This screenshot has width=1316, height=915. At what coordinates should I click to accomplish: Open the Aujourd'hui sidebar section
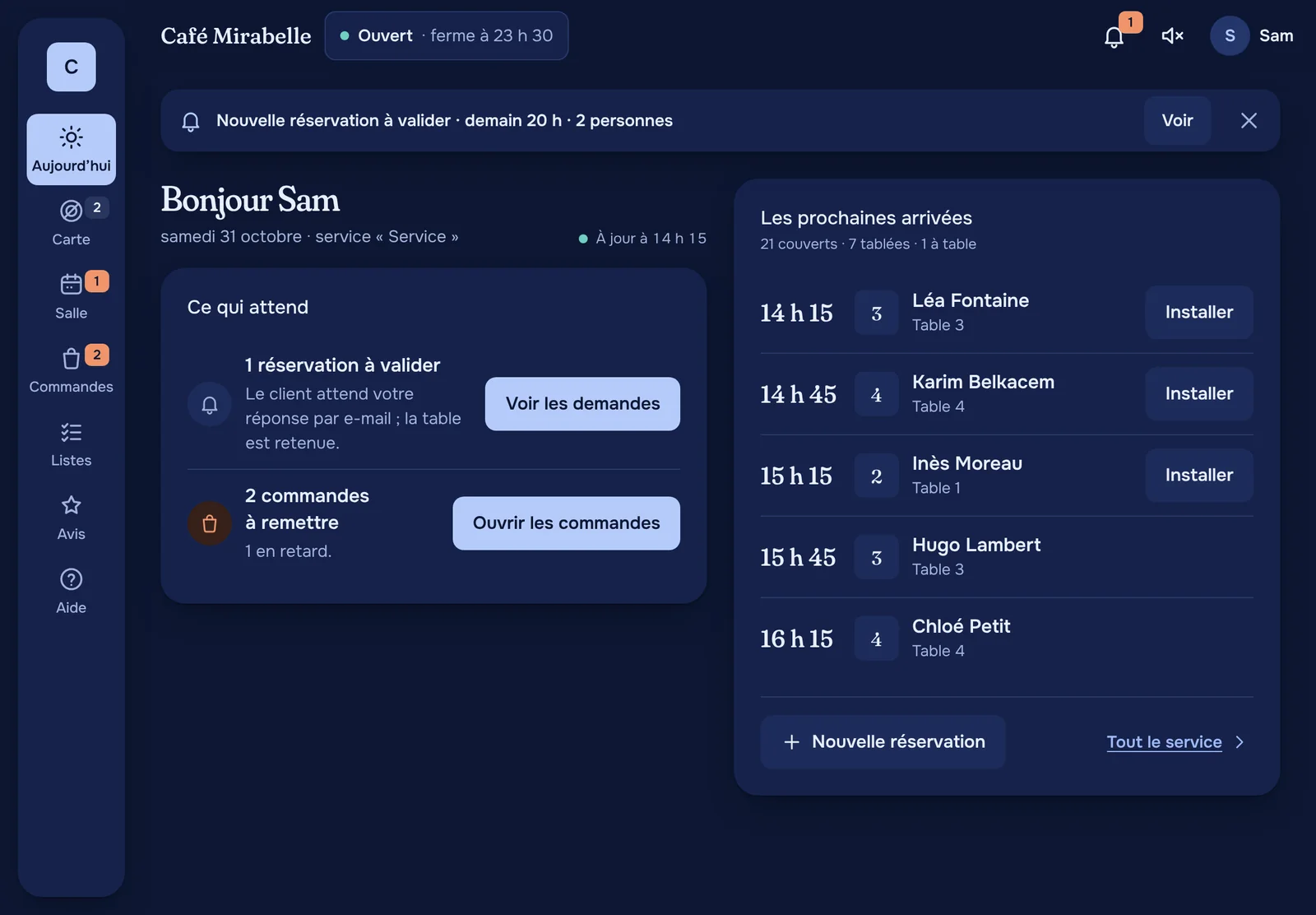click(71, 149)
